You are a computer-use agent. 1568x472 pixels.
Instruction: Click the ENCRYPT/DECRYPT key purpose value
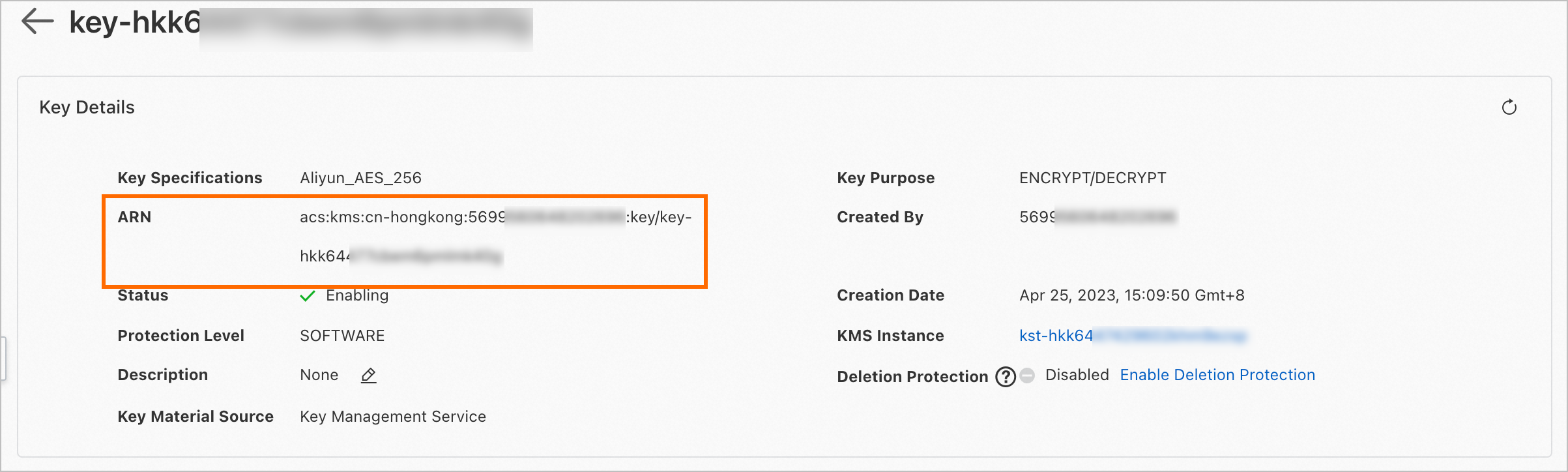click(x=1092, y=178)
